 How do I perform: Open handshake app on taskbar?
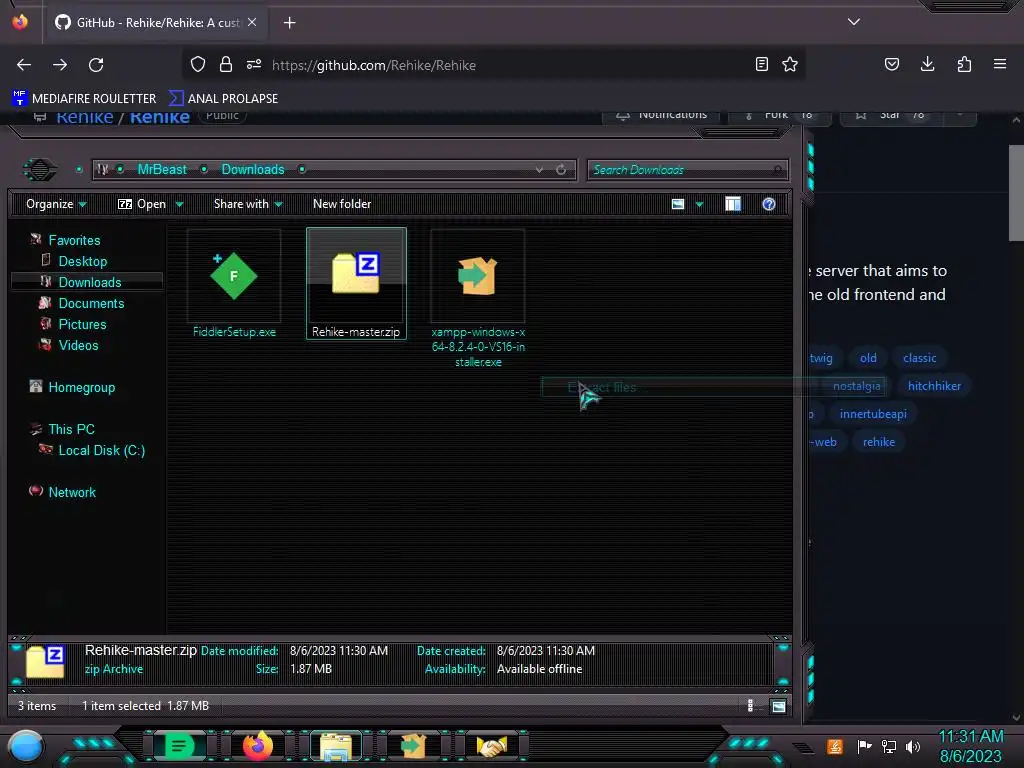(x=491, y=746)
